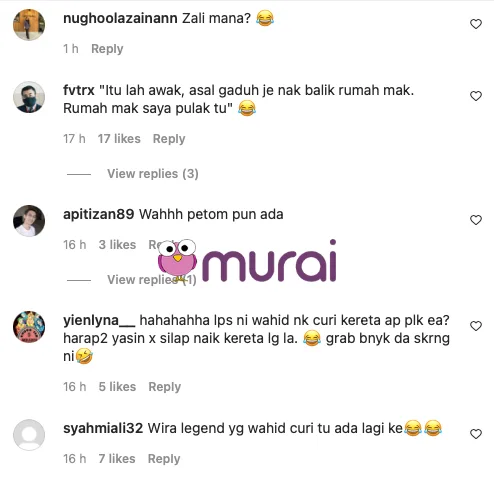Like apitizan89's comment with the heart icon
The height and width of the screenshot is (479, 494).
pyautogui.click(x=476, y=220)
